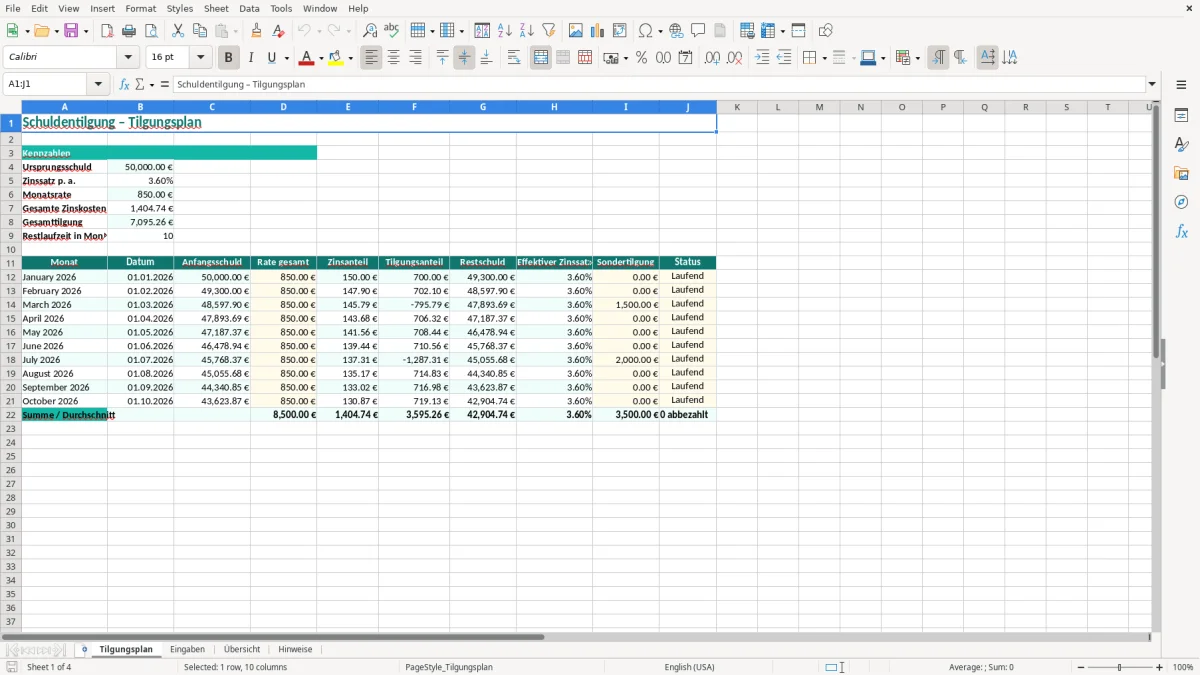Image resolution: width=1200 pixels, height=675 pixels.
Task: Clear direct formatting
Action: pyautogui.click(x=278, y=31)
